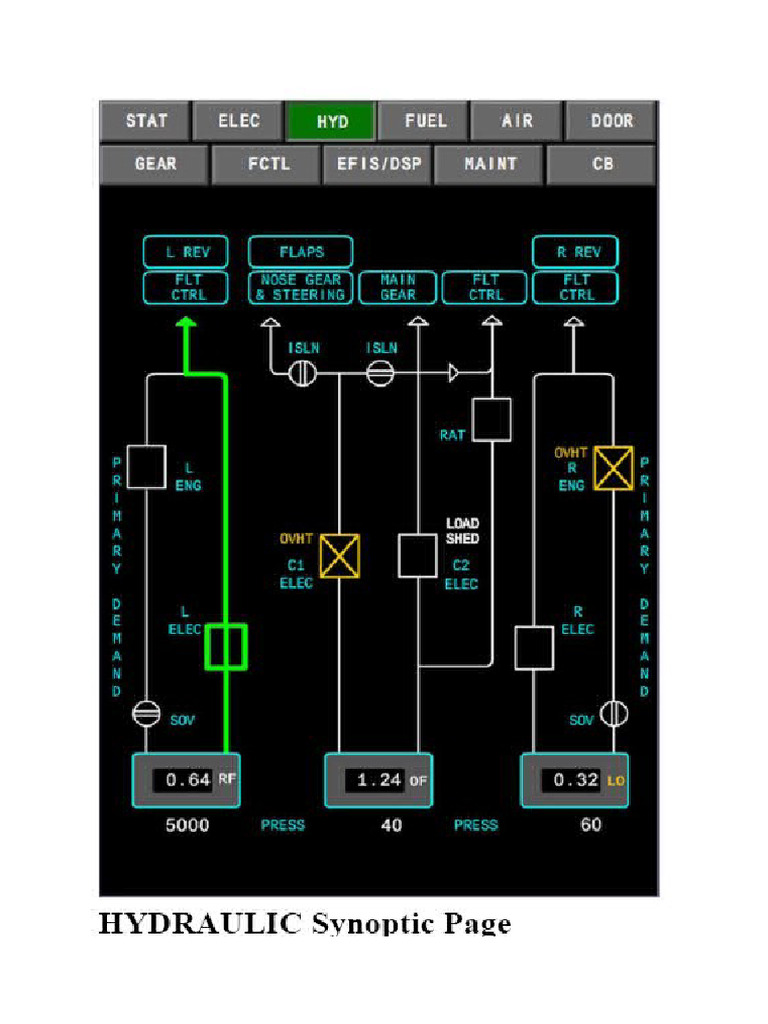The image size is (768, 1024).
Task: Click the OF indicator on center reservoir
Action: point(418,780)
